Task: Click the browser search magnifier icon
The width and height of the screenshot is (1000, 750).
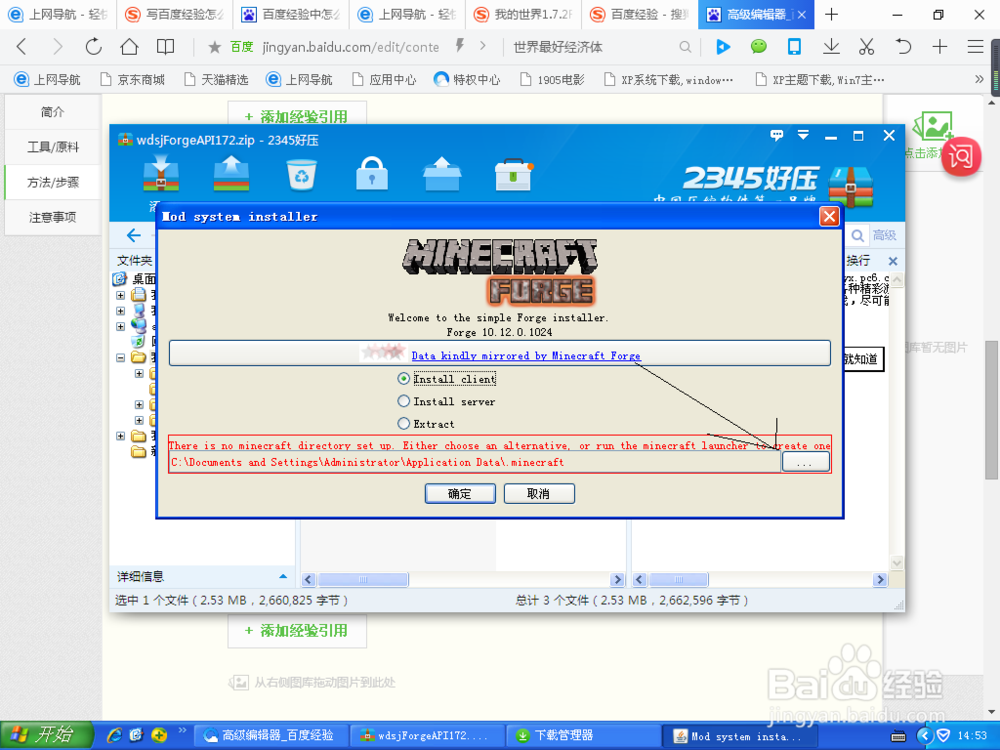Action: pos(685,47)
